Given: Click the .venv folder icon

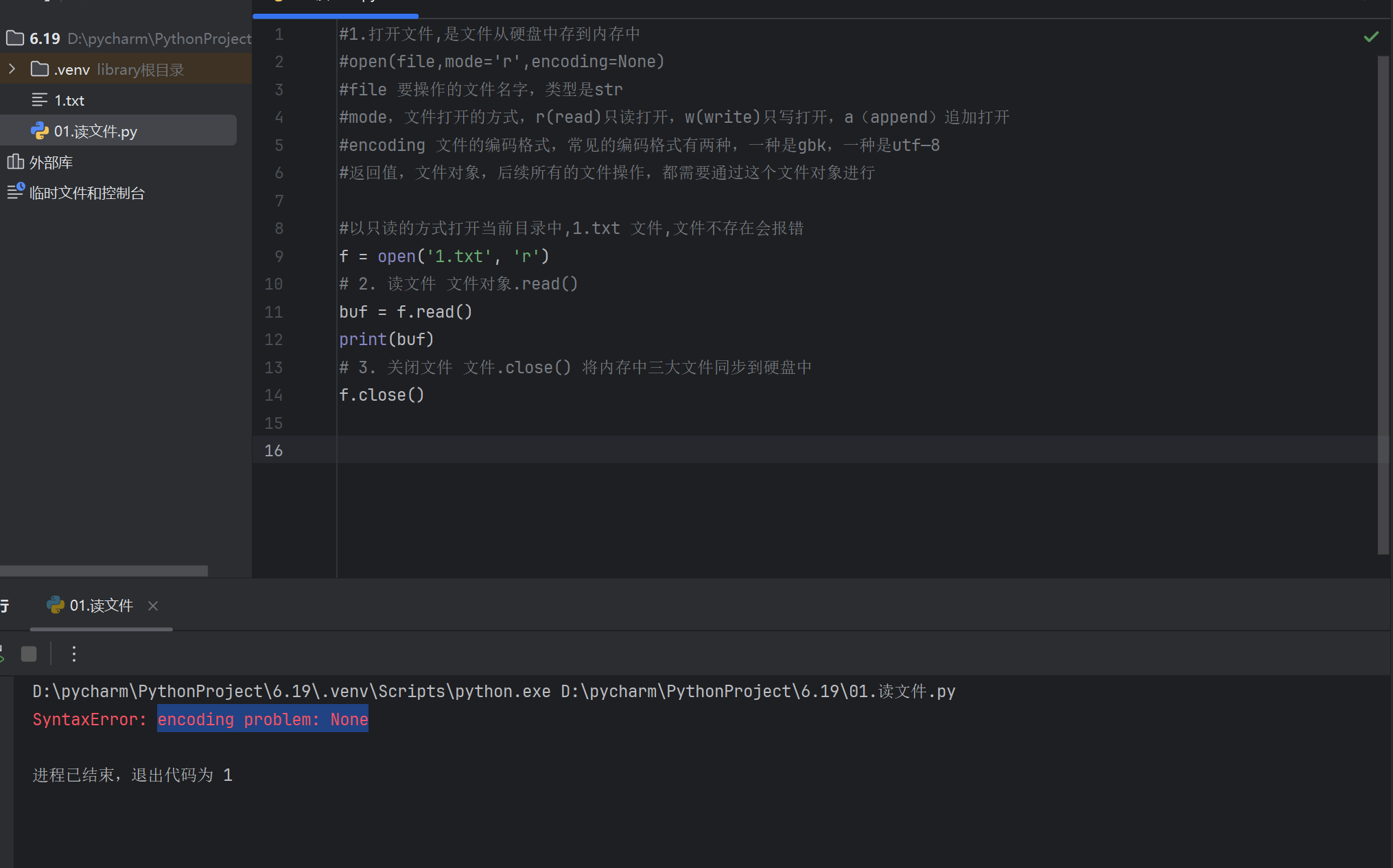Looking at the screenshot, I should 40,69.
